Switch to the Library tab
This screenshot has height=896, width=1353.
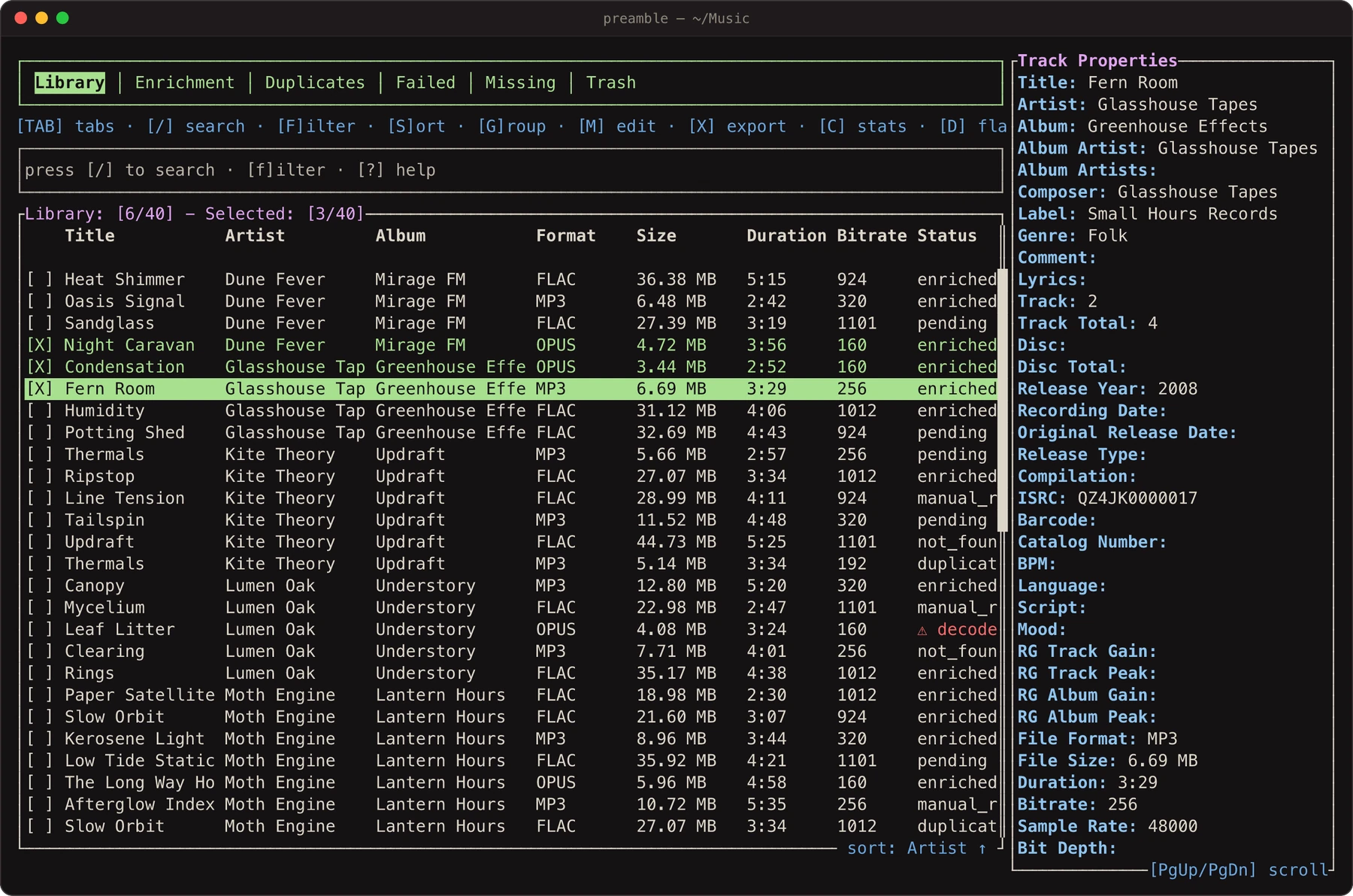(x=70, y=83)
